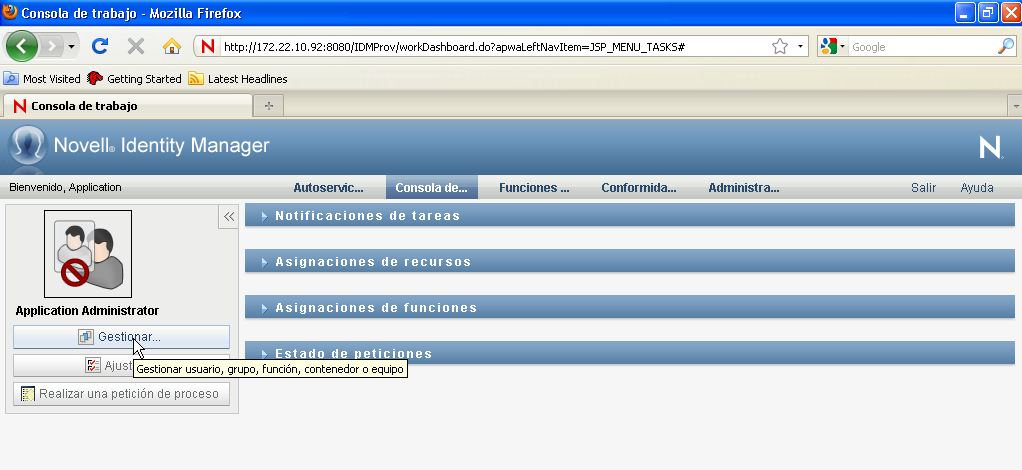Screen dimensions: 1022x470
Task: Open the home page via house icon
Action: coord(171,46)
